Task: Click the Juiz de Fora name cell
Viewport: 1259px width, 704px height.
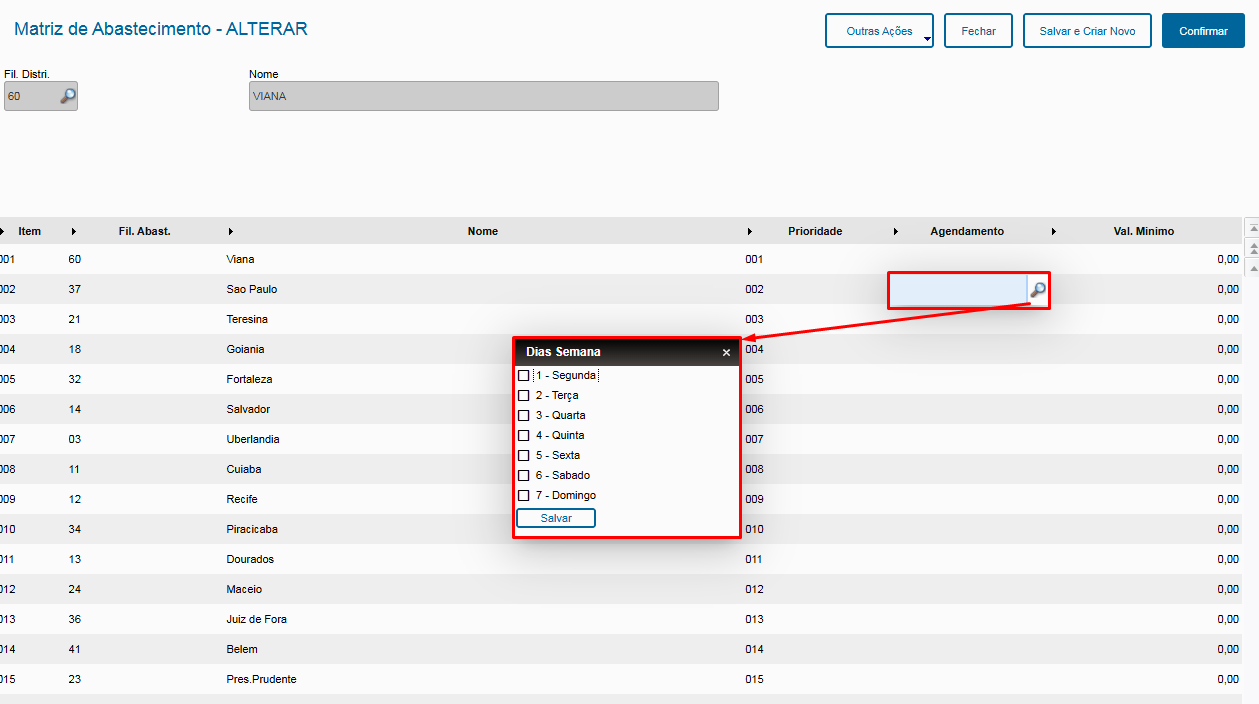Action: click(257, 620)
